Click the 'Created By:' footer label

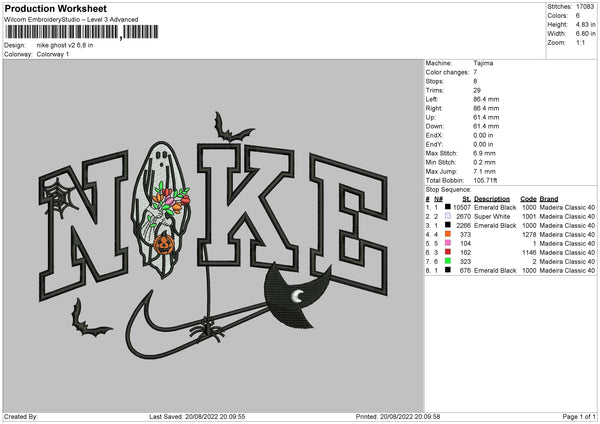[21, 417]
